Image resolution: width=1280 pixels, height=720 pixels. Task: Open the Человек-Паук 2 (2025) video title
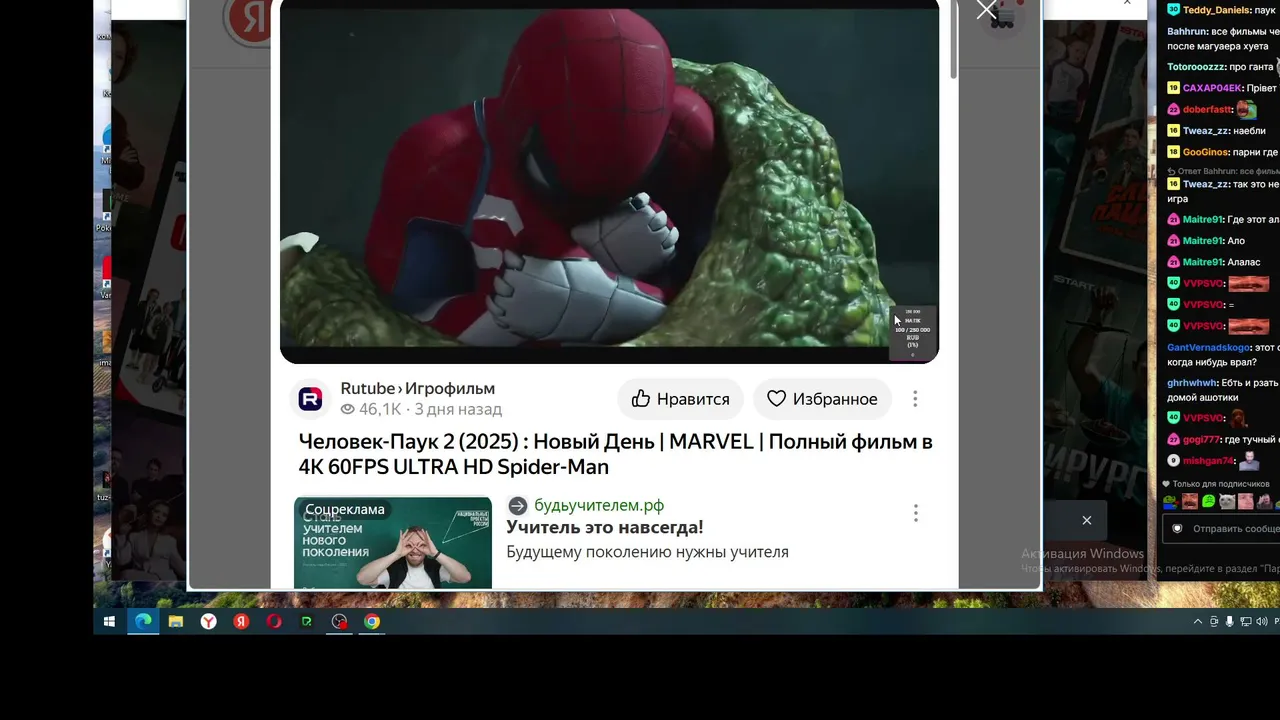[615, 454]
